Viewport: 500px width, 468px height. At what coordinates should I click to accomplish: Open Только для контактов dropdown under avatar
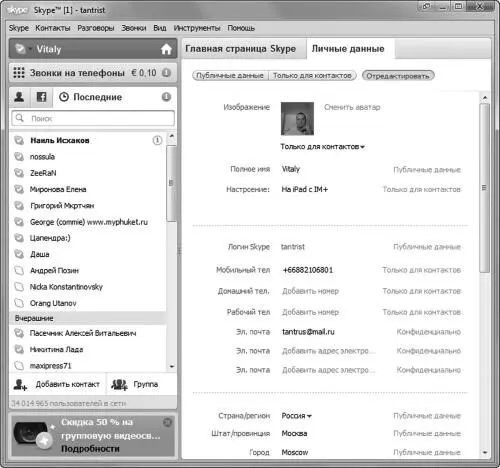(322, 147)
